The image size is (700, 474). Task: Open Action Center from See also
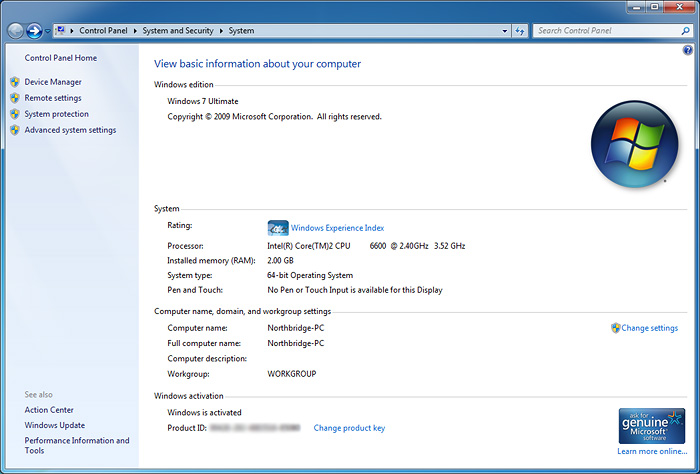coord(49,410)
